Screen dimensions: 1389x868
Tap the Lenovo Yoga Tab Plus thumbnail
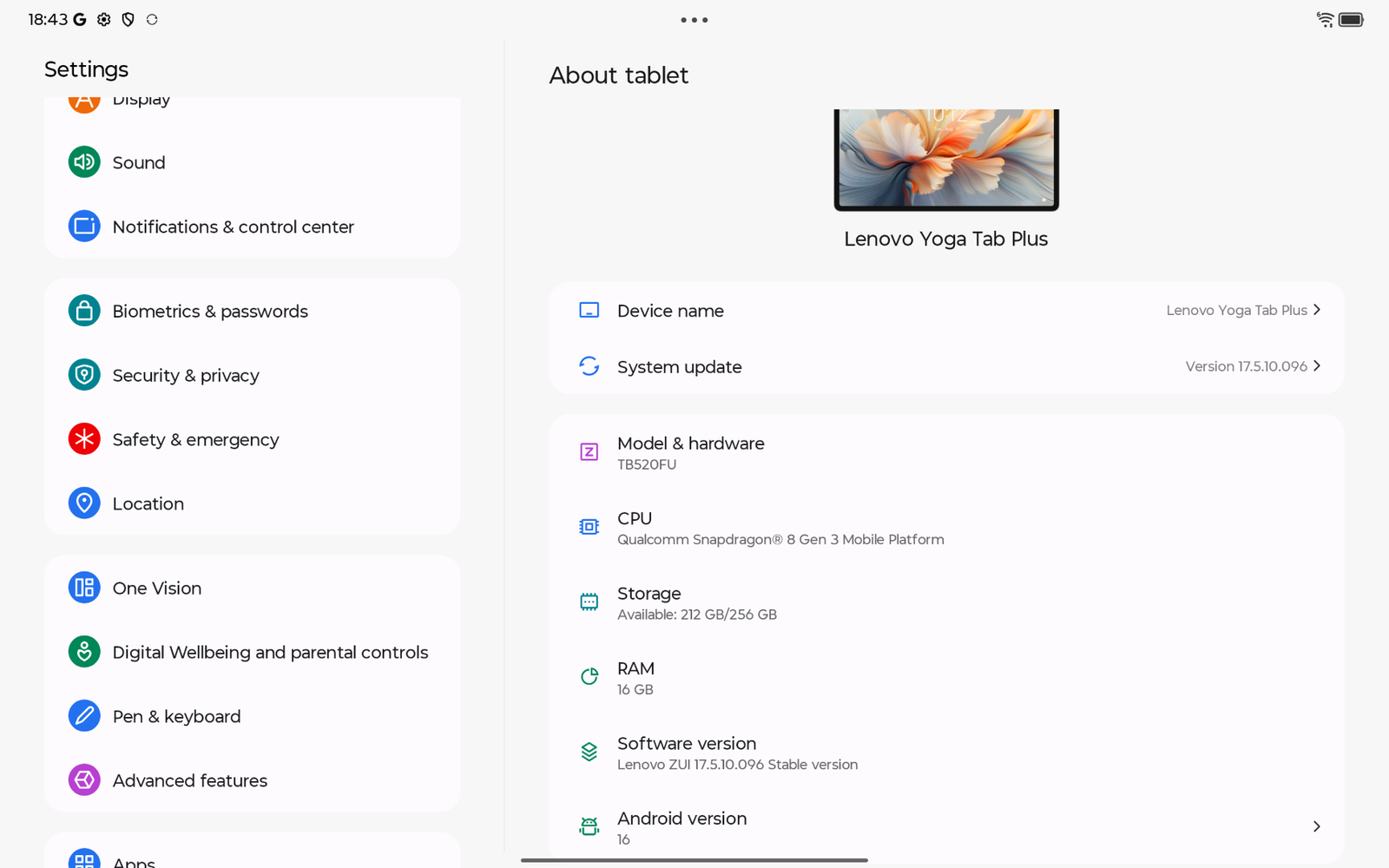(945, 159)
